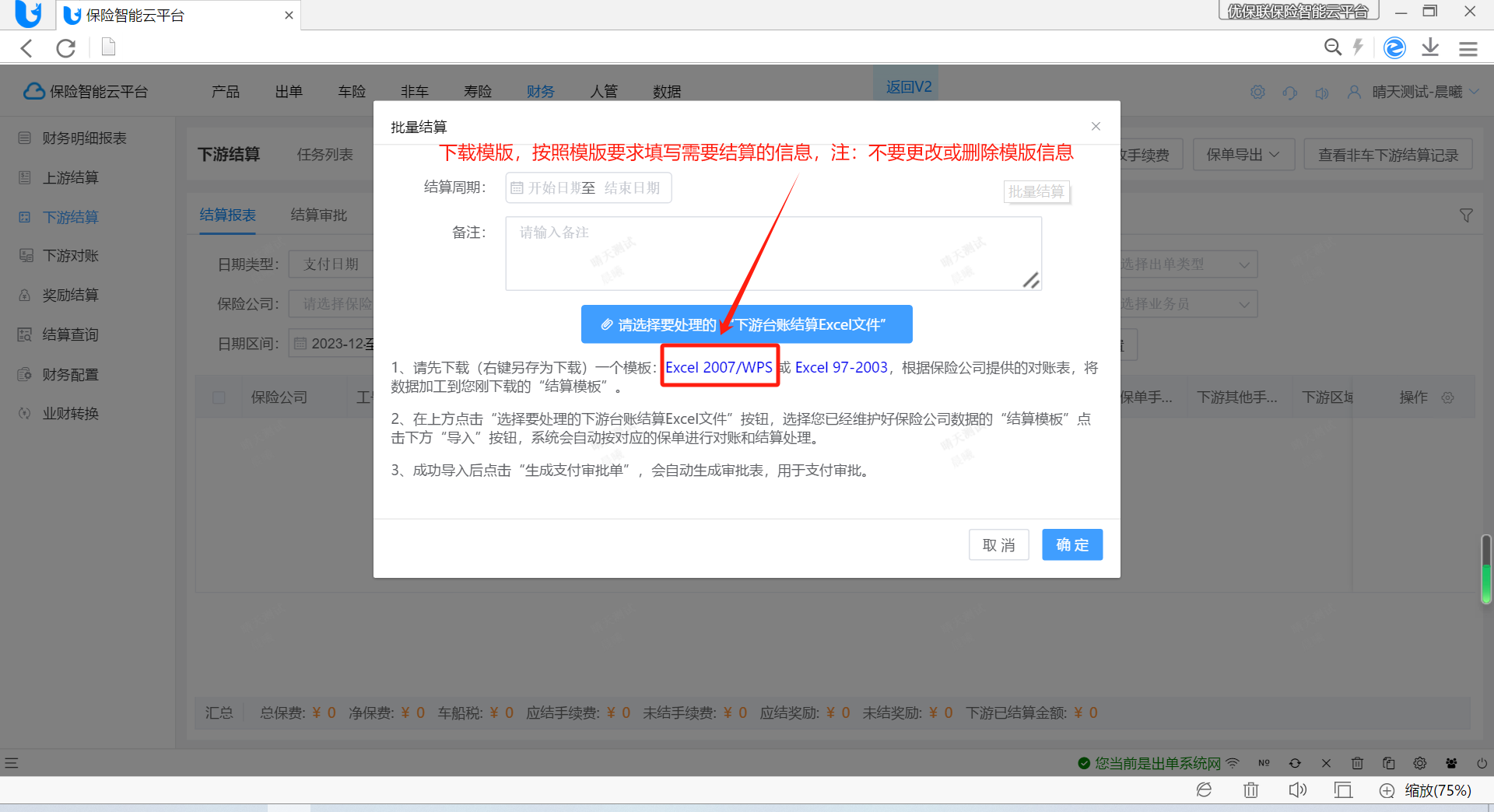Click the filter funnel icon

(1466, 215)
